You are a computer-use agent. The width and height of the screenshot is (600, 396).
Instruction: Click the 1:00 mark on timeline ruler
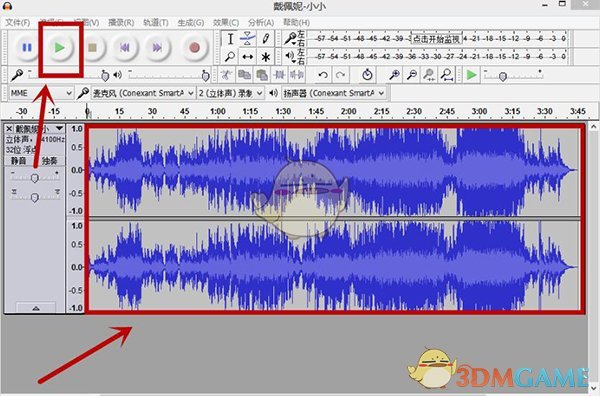tap(217, 111)
